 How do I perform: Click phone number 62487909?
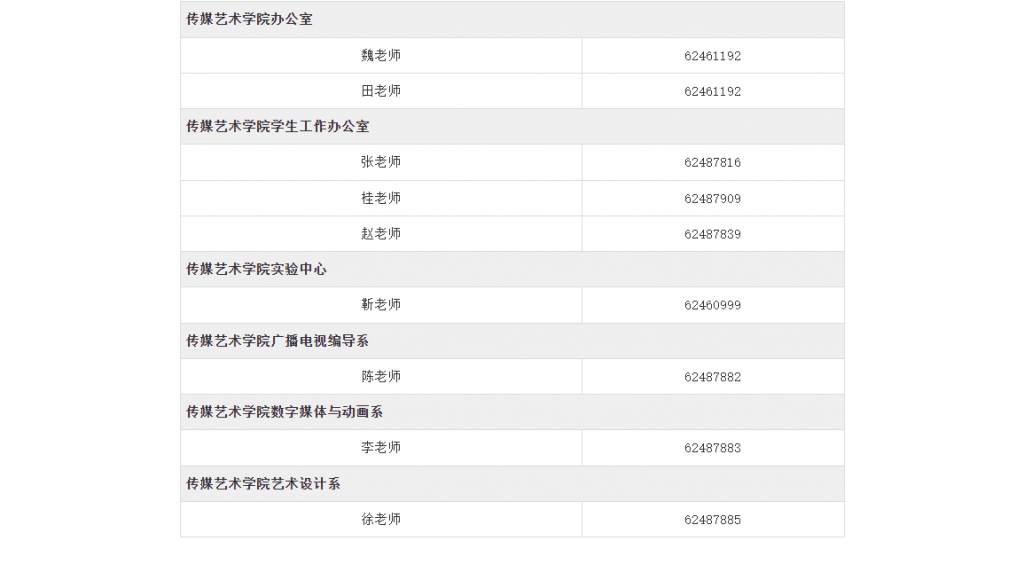pyautogui.click(x=712, y=199)
